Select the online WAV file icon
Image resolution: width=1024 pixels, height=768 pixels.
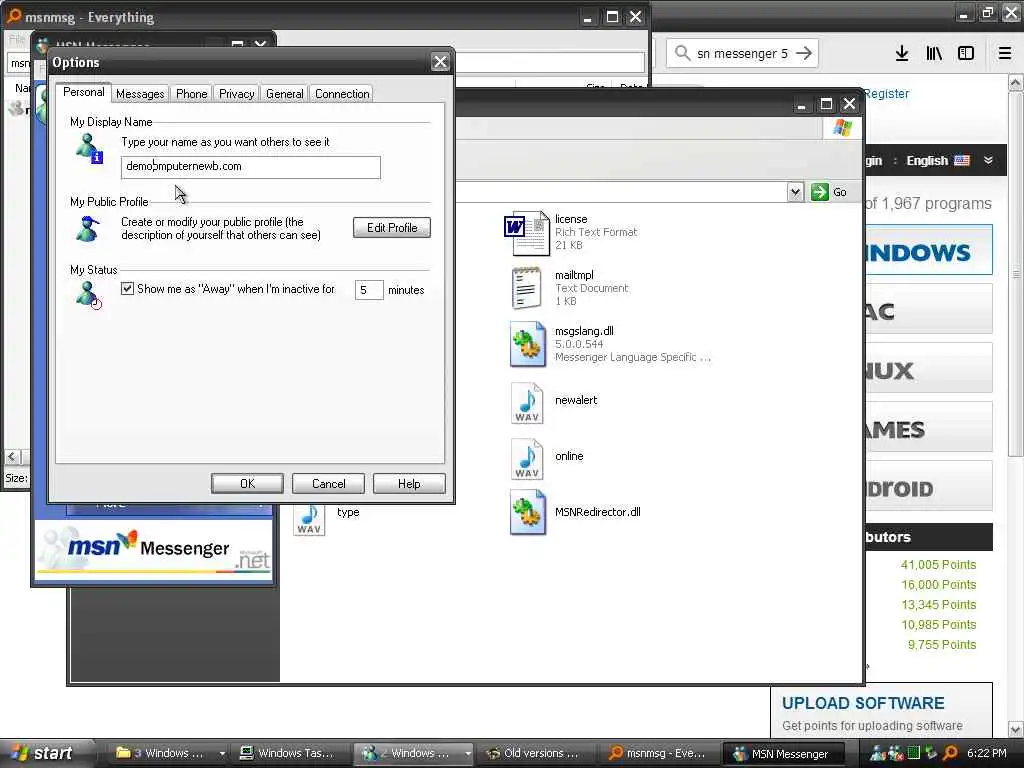point(528,459)
